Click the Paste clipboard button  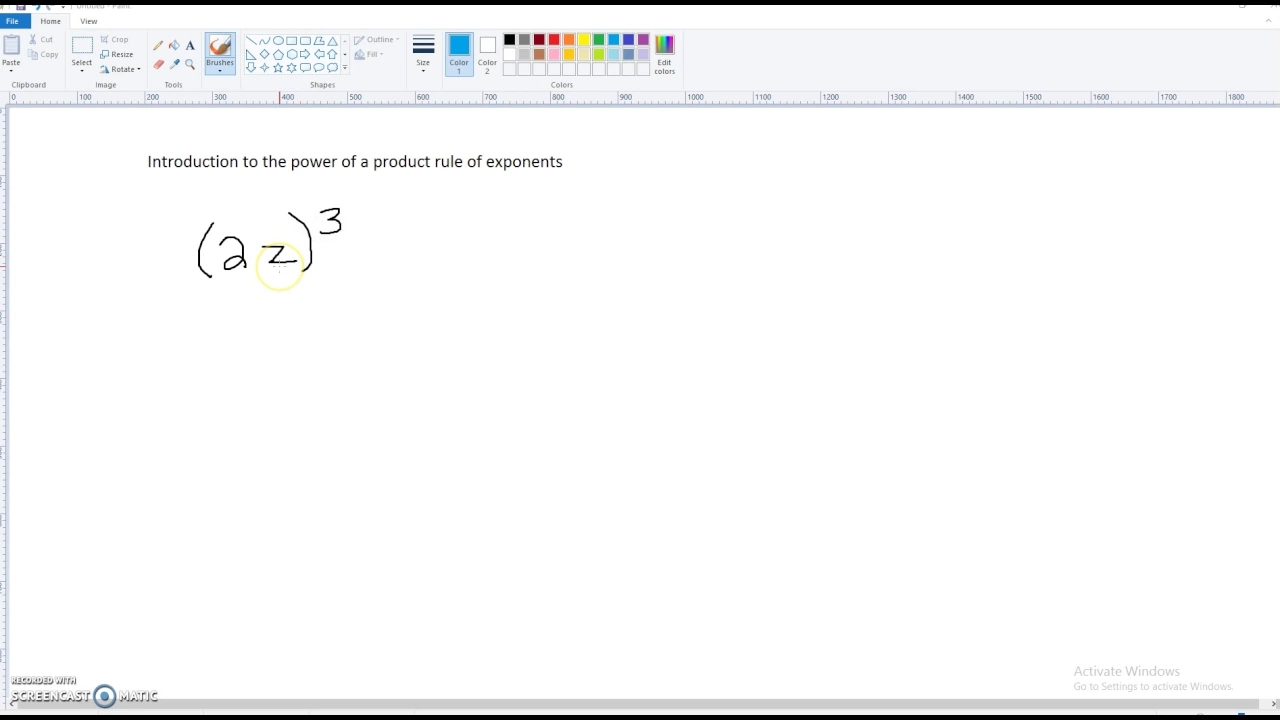[11, 45]
